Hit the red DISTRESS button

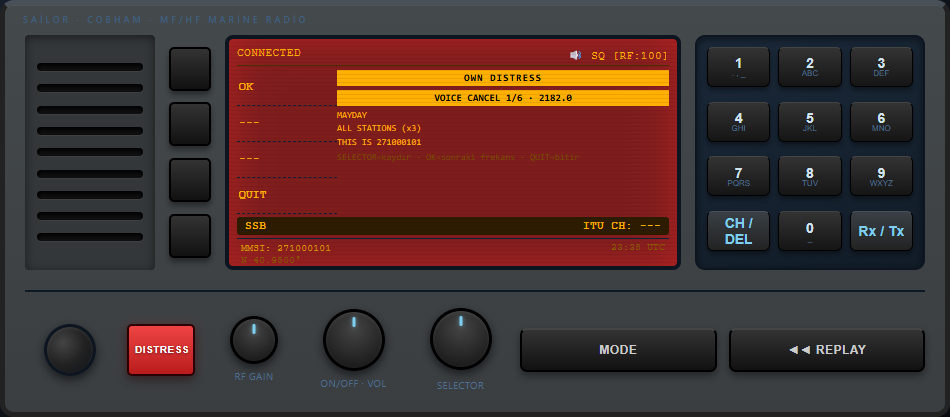point(161,350)
